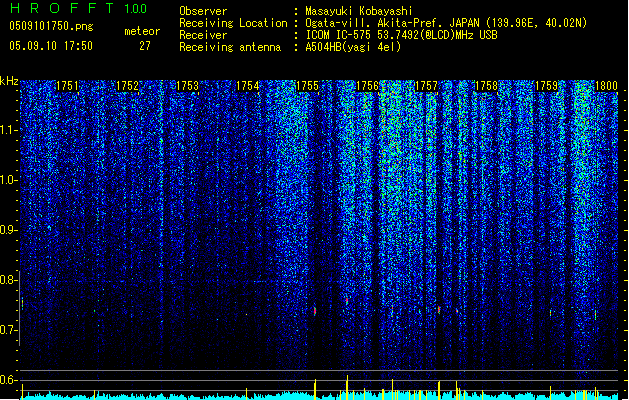Click the meteor echo just after 1757

pos(439,309)
